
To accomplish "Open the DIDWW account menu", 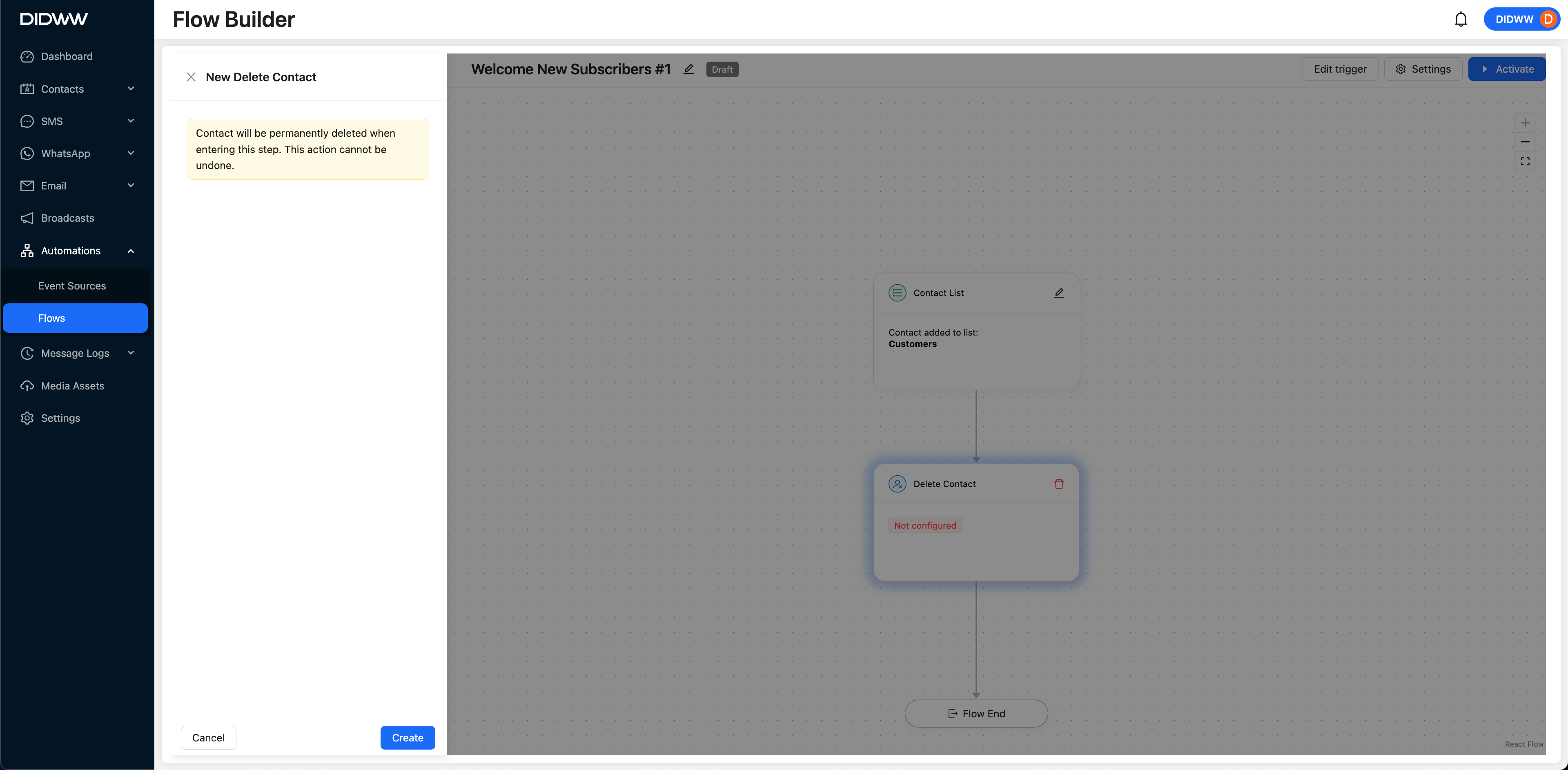I will [1521, 20].
